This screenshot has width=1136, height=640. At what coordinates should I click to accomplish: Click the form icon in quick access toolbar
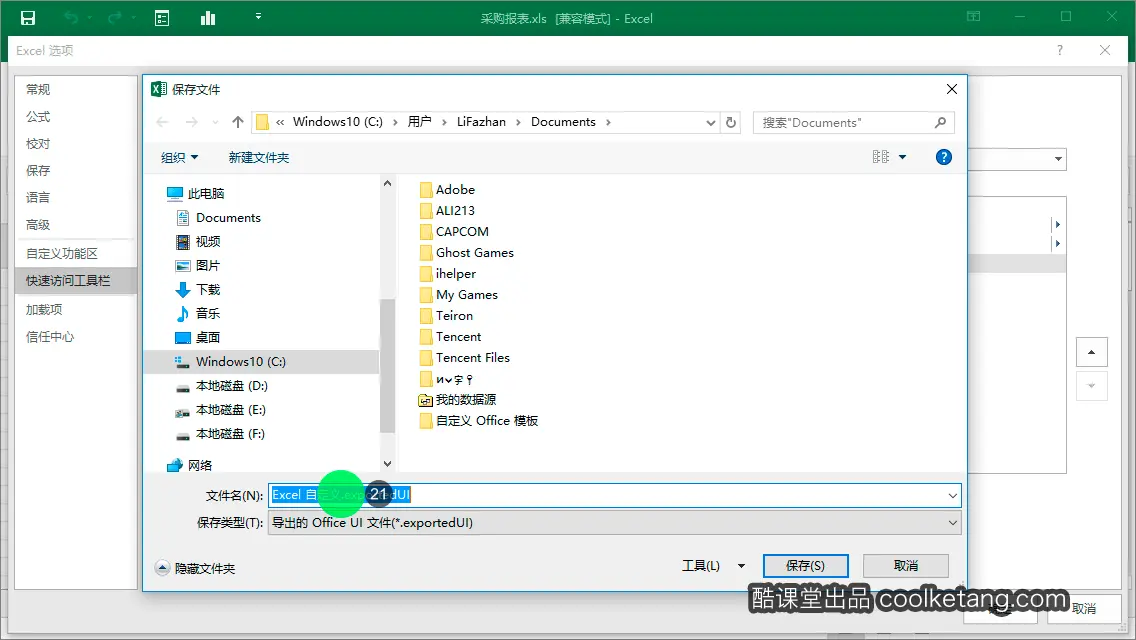coord(162,18)
